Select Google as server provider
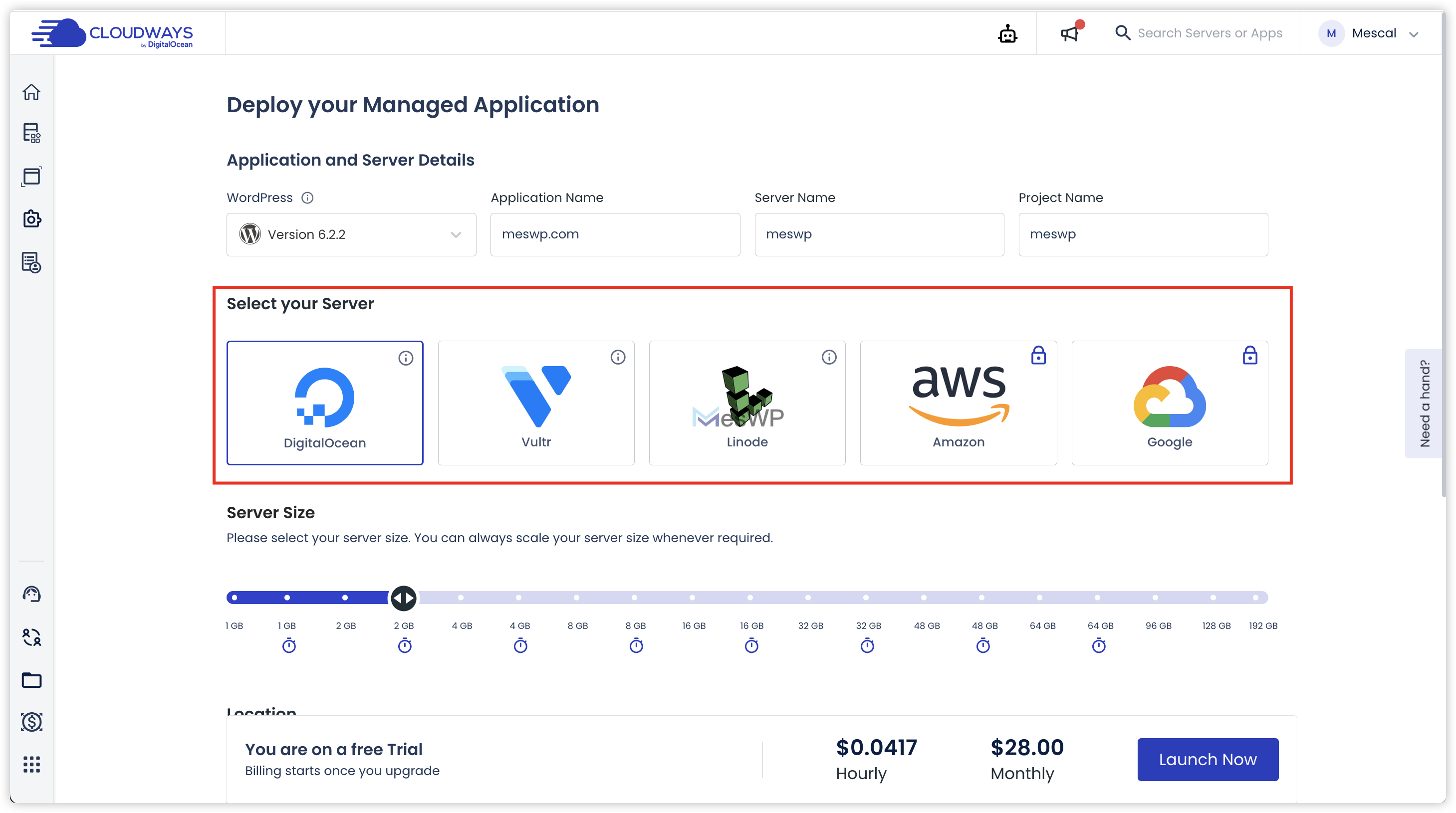This screenshot has height=813, width=1456. point(1170,403)
